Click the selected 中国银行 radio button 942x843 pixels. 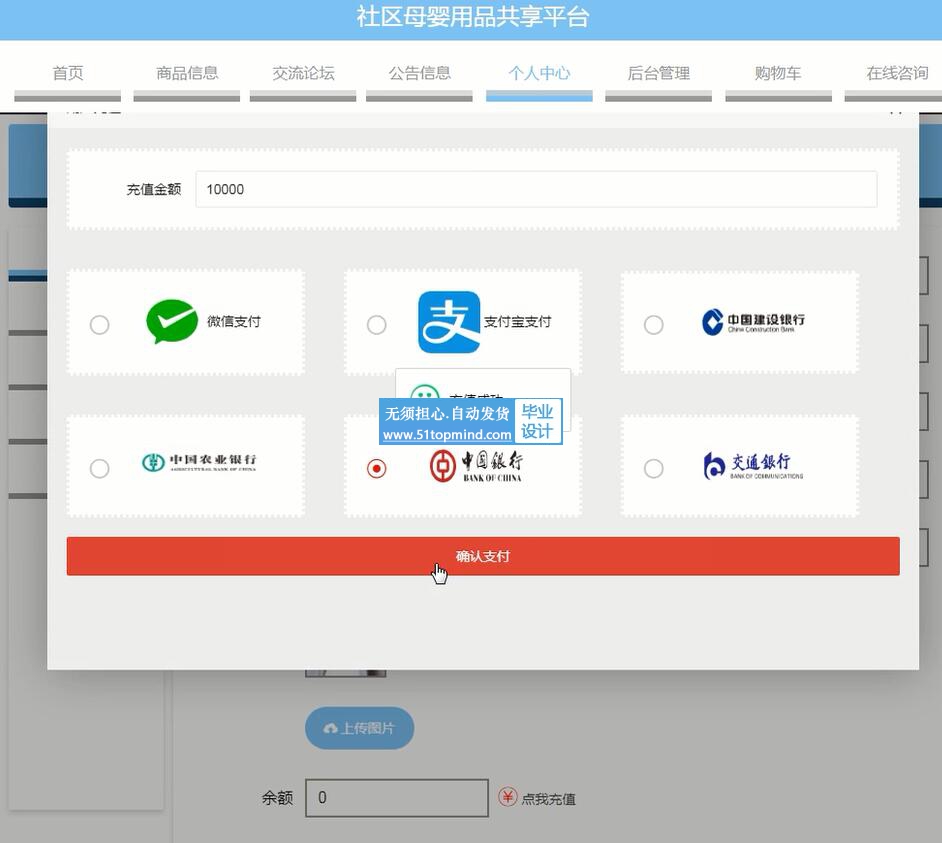pos(377,469)
